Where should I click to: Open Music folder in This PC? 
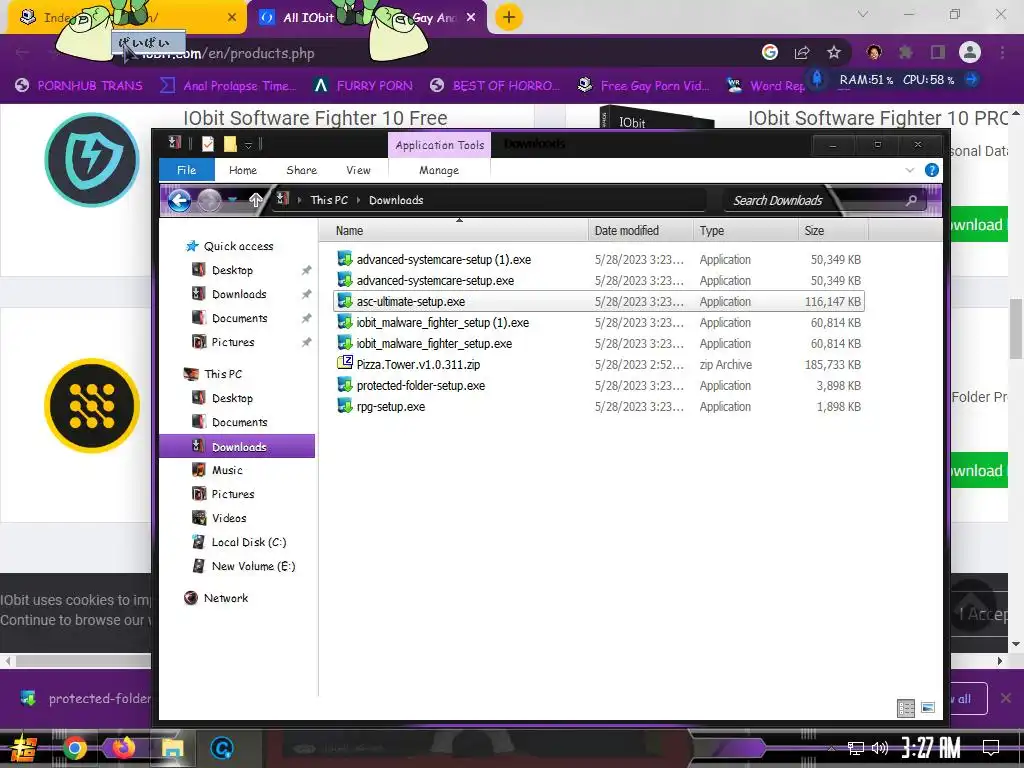click(x=218, y=470)
